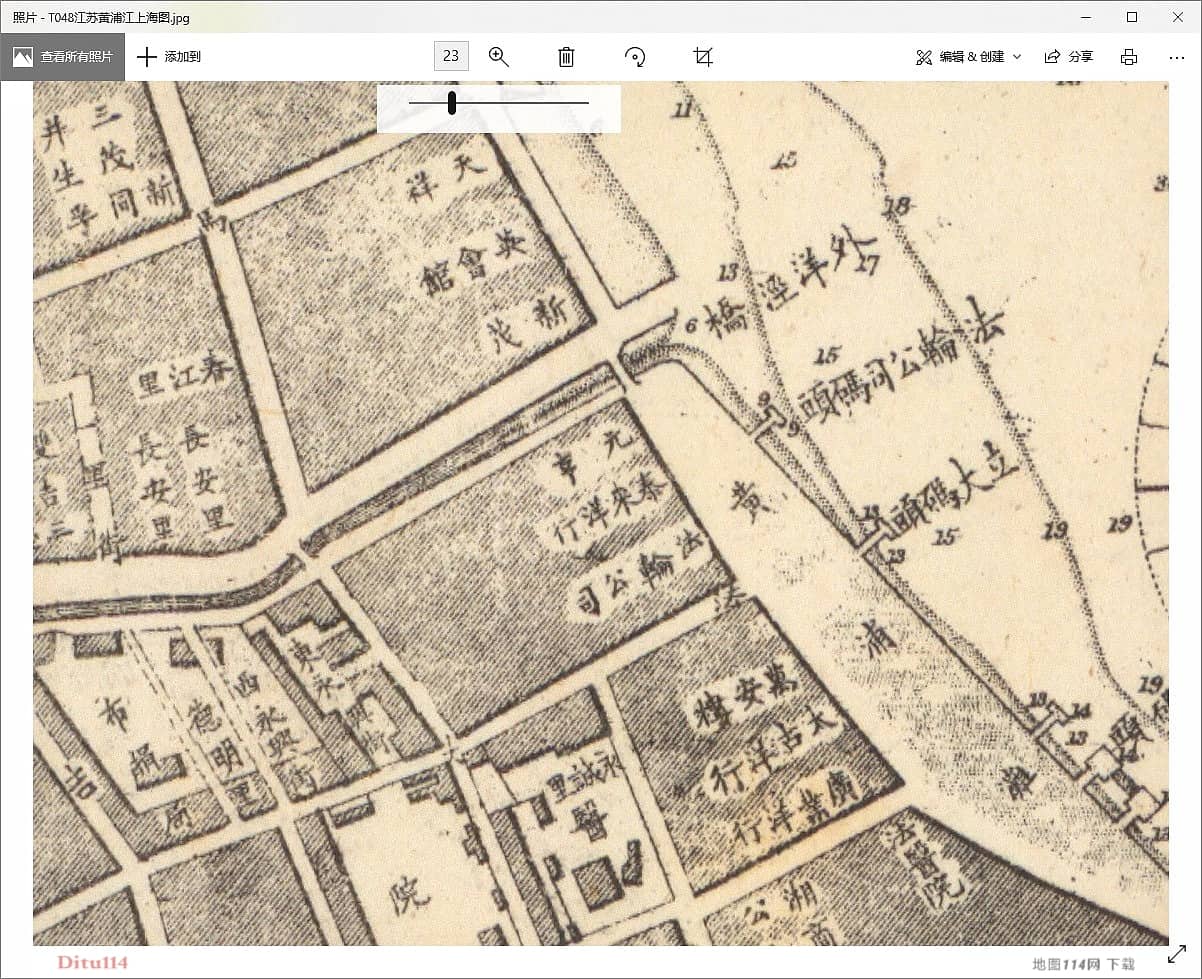Image resolution: width=1202 pixels, height=979 pixels.
Task: Rotate the image using the rotate icon
Action: tap(635, 57)
